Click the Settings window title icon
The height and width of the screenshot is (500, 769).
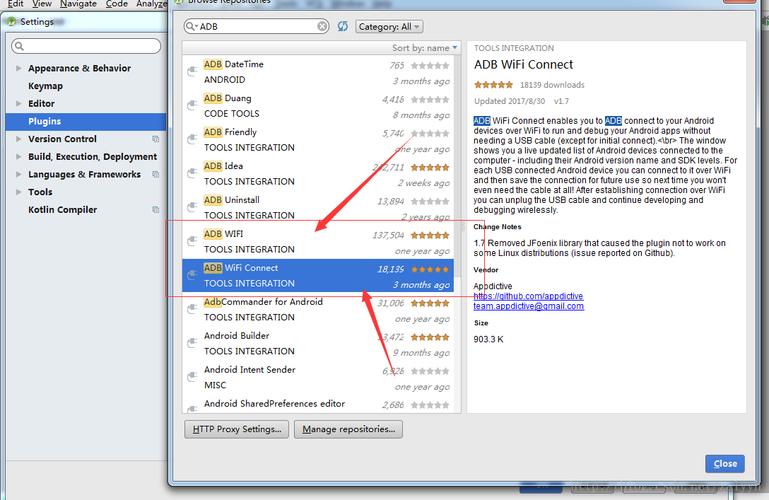(x=12, y=22)
